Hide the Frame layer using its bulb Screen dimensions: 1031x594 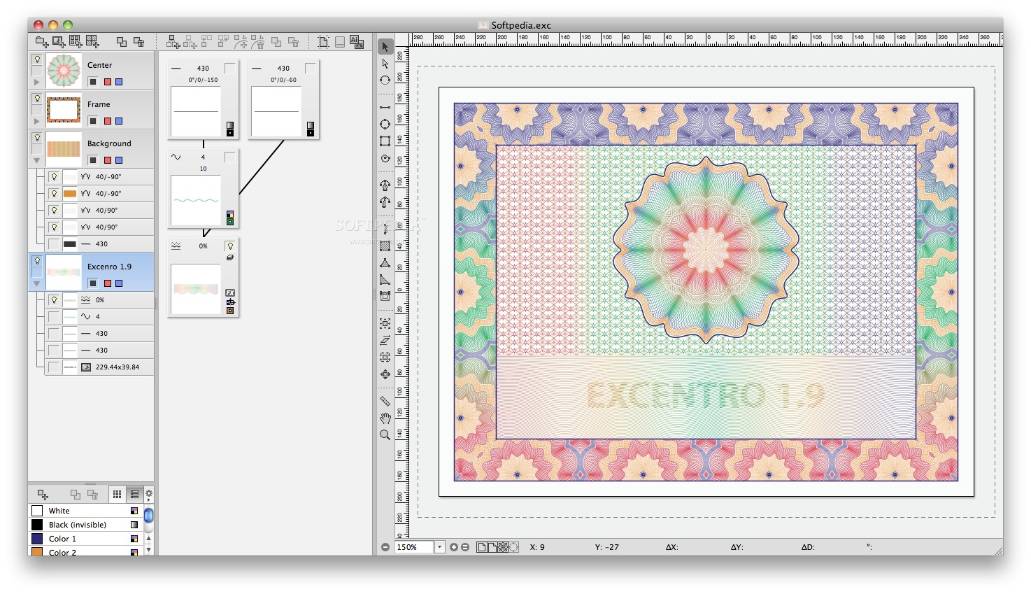coord(37,99)
